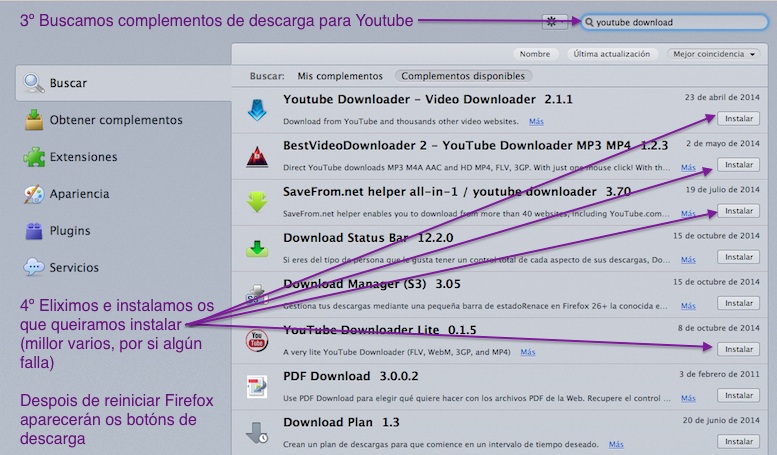Sort results by Nombre
777x455 pixels.
535,54
